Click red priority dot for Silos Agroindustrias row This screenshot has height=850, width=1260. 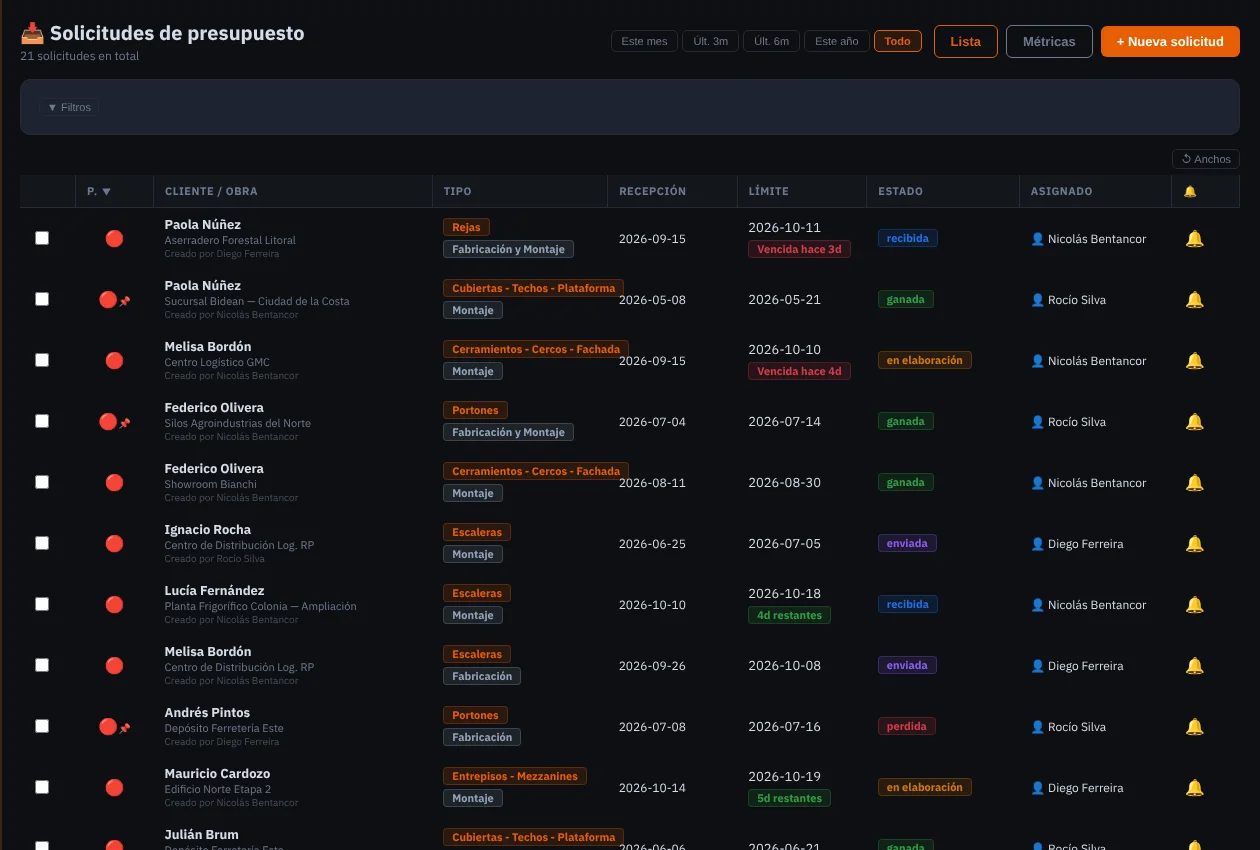(108, 422)
